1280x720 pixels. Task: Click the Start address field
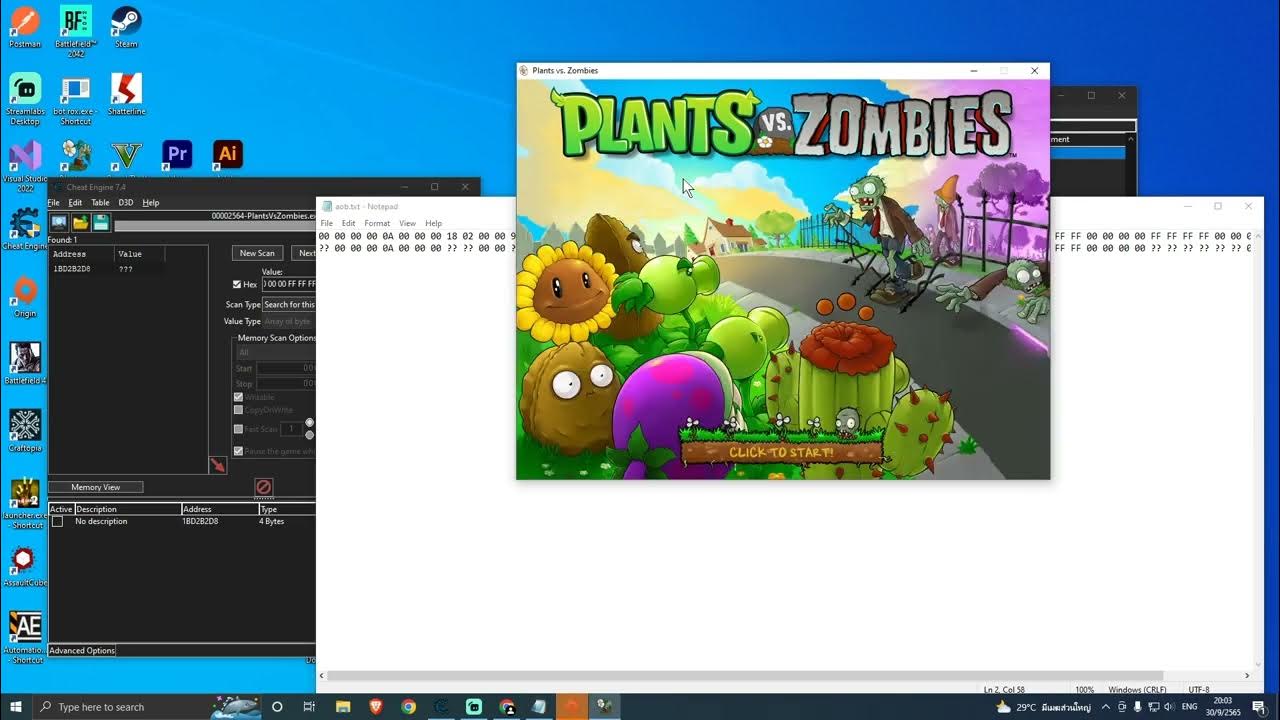(286, 369)
